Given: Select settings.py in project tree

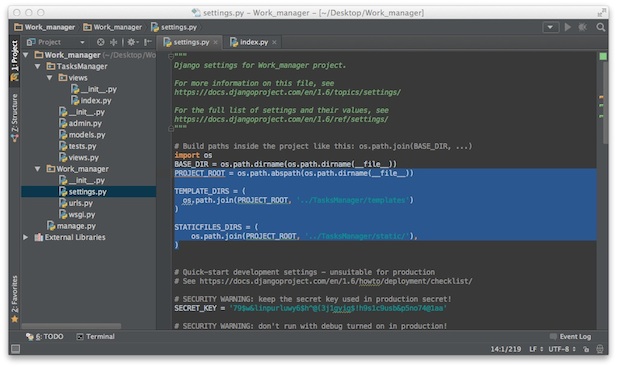Looking at the screenshot, I should pyautogui.click(x=89, y=192).
